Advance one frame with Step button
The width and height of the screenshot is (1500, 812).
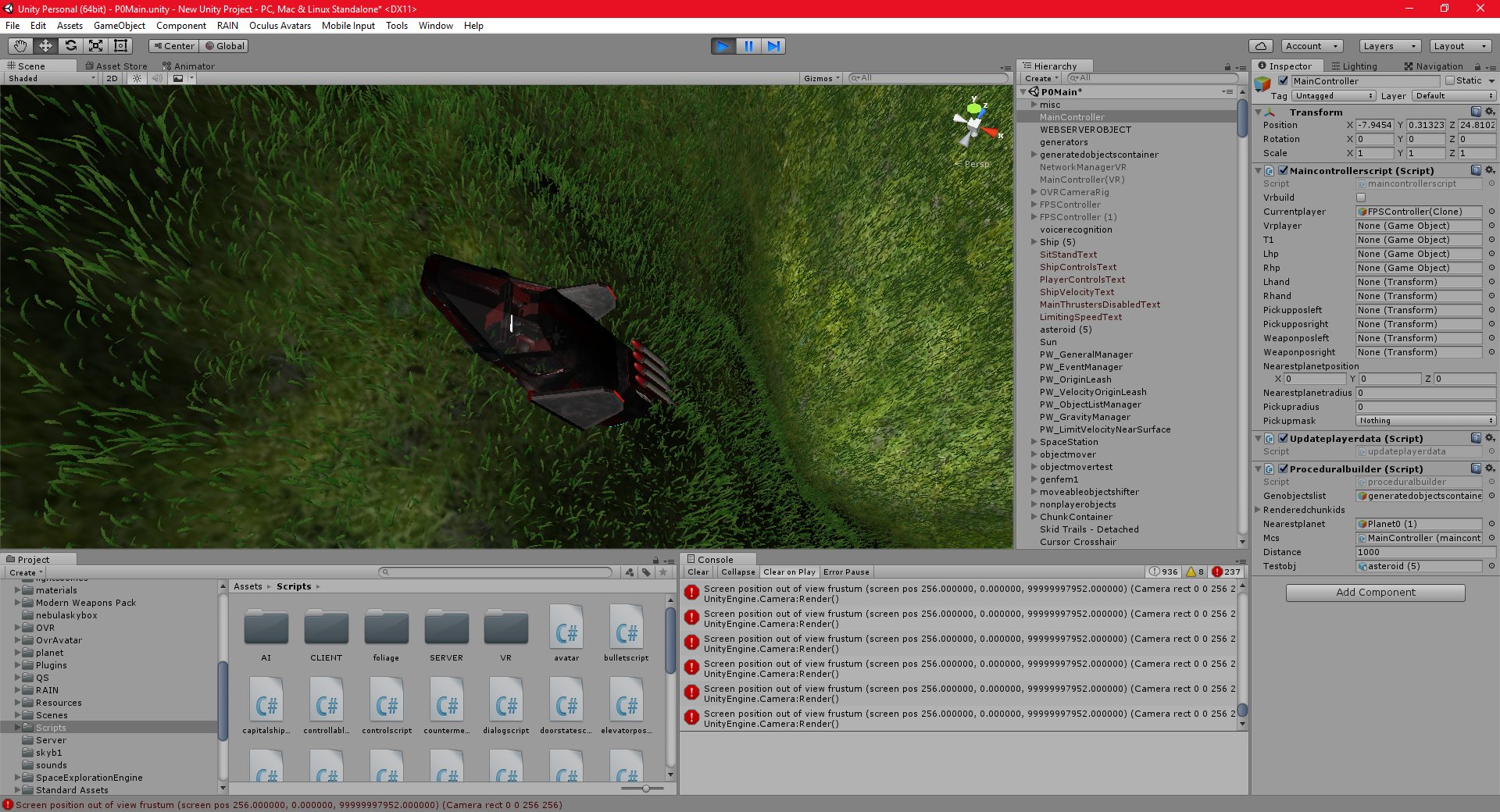coord(773,46)
